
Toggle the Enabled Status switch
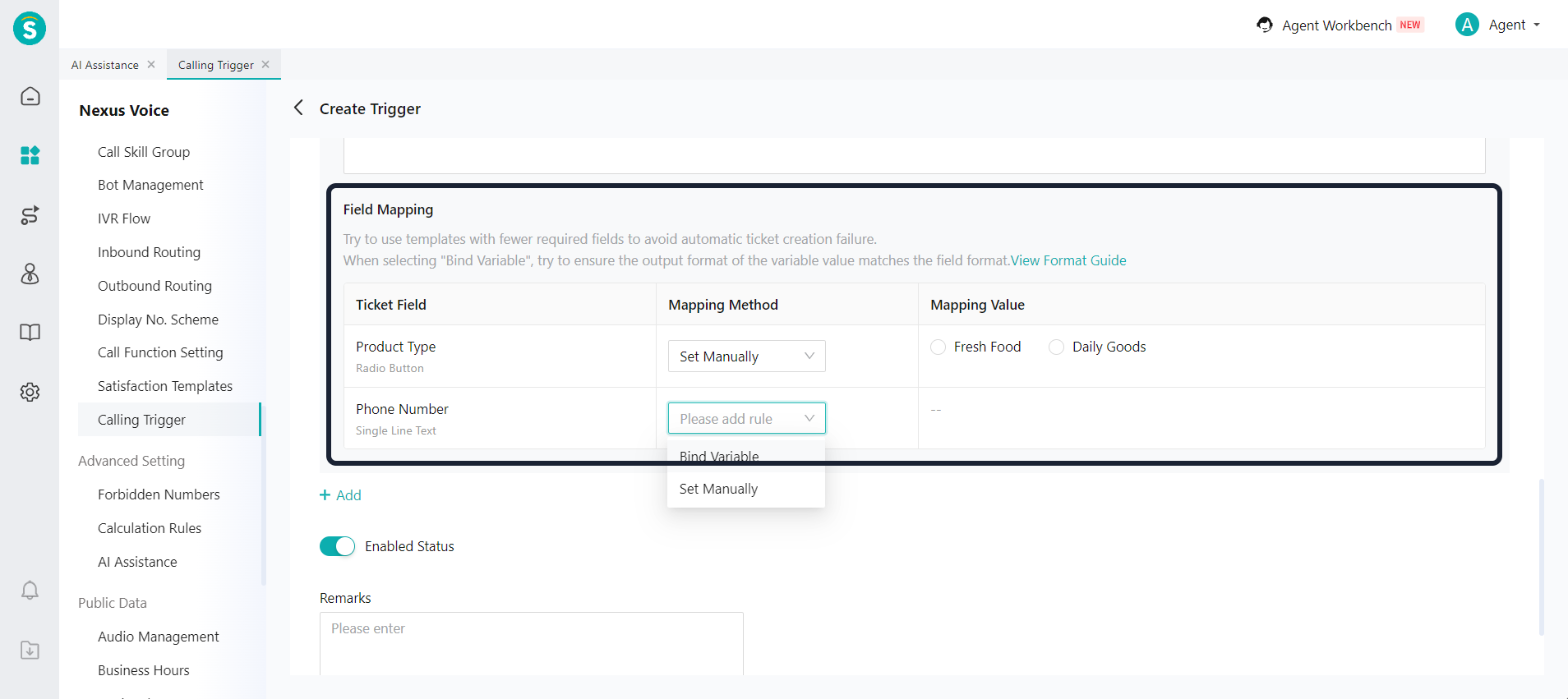click(337, 546)
